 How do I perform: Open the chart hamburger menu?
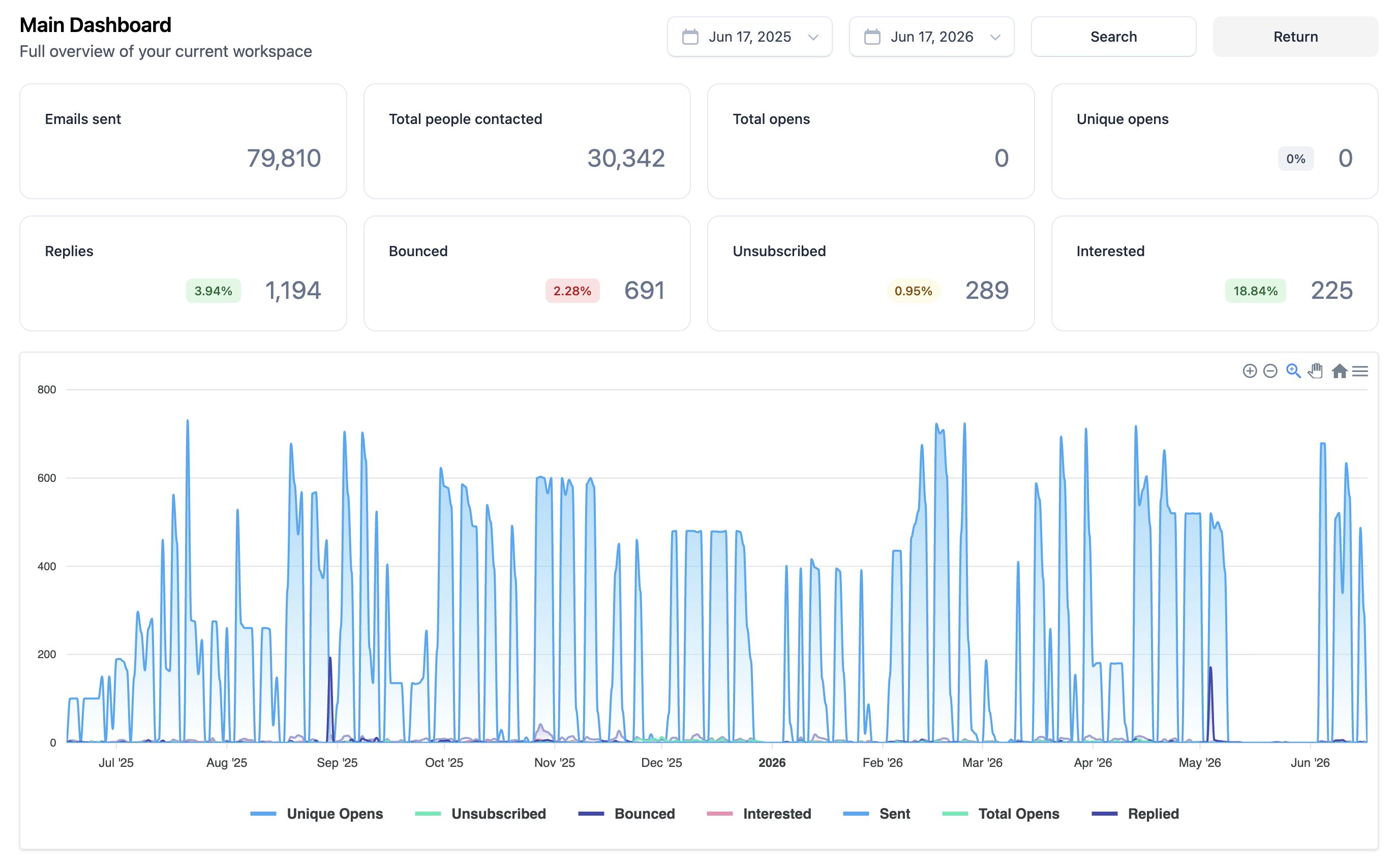[x=1359, y=371]
